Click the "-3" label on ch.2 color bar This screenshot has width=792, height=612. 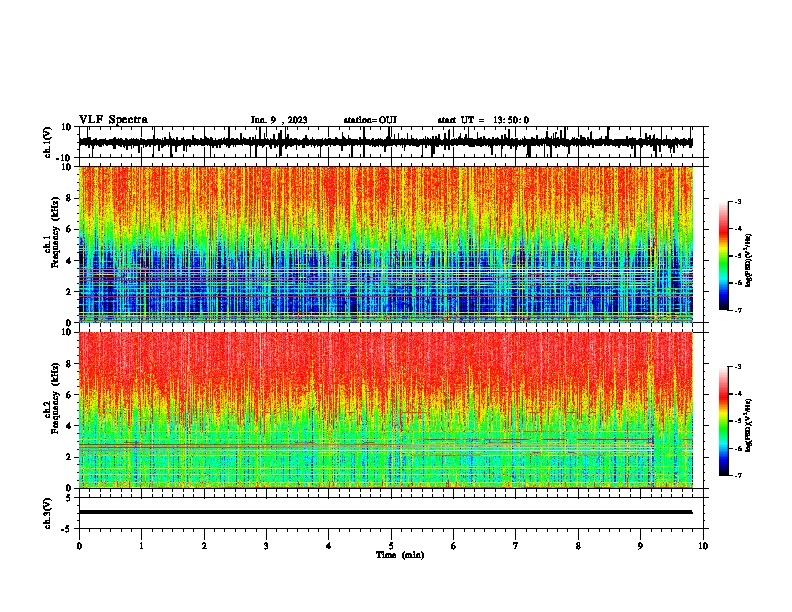[737, 367]
